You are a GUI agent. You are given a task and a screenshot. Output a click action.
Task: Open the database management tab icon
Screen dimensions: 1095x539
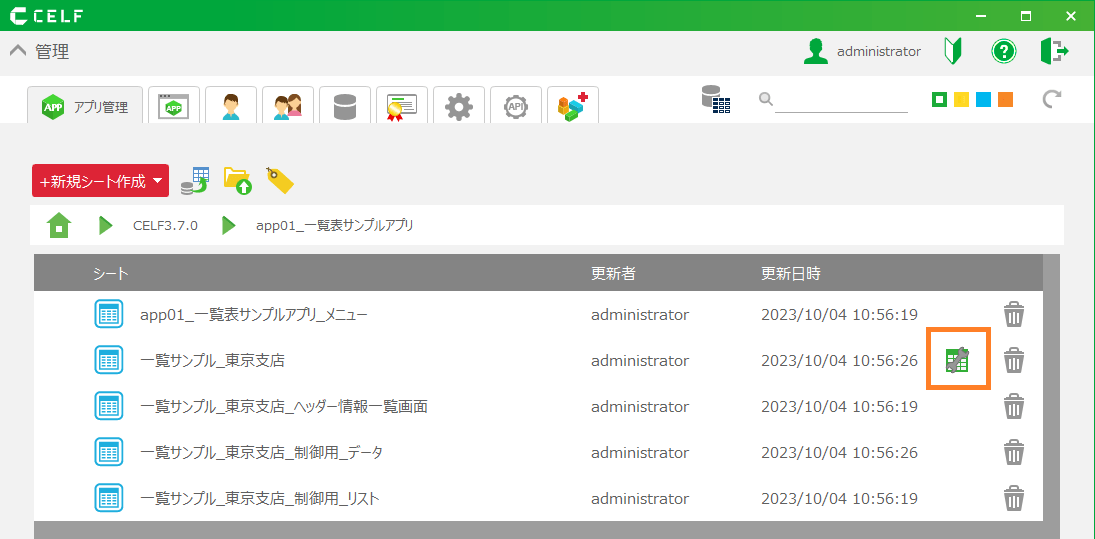pyautogui.click(x=345, y=106)
